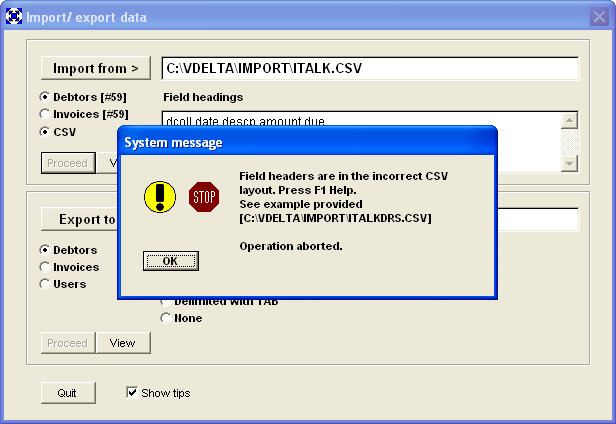Screen dimensions: 616x424
Task: Click the View button in export section
Action: pos(123,343)
